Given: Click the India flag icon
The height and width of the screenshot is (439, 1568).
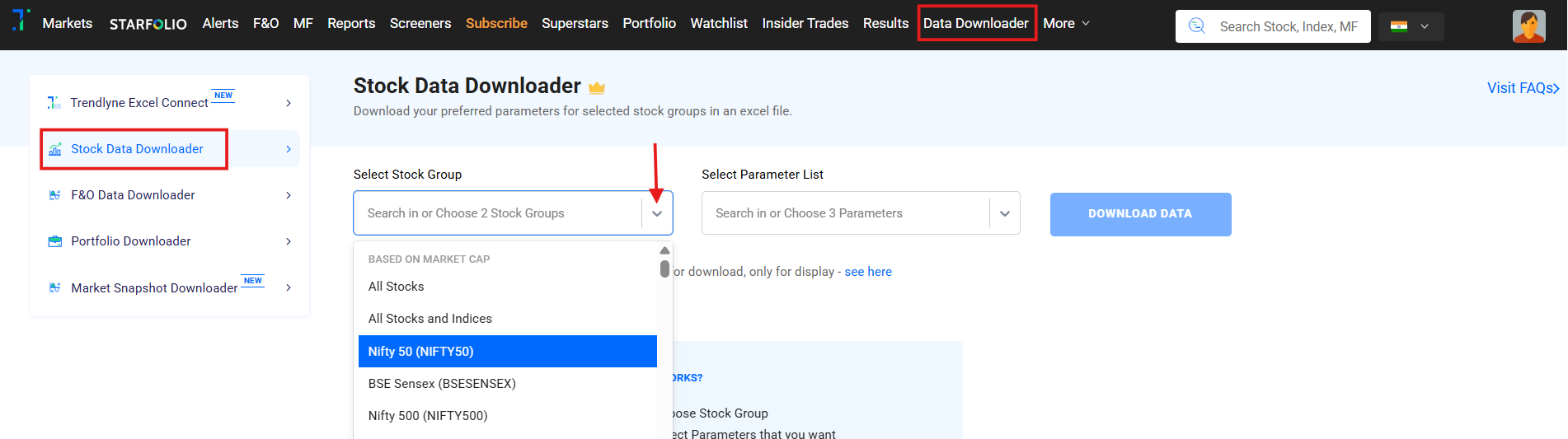Looking at the screenshot, I should 1399,26.
